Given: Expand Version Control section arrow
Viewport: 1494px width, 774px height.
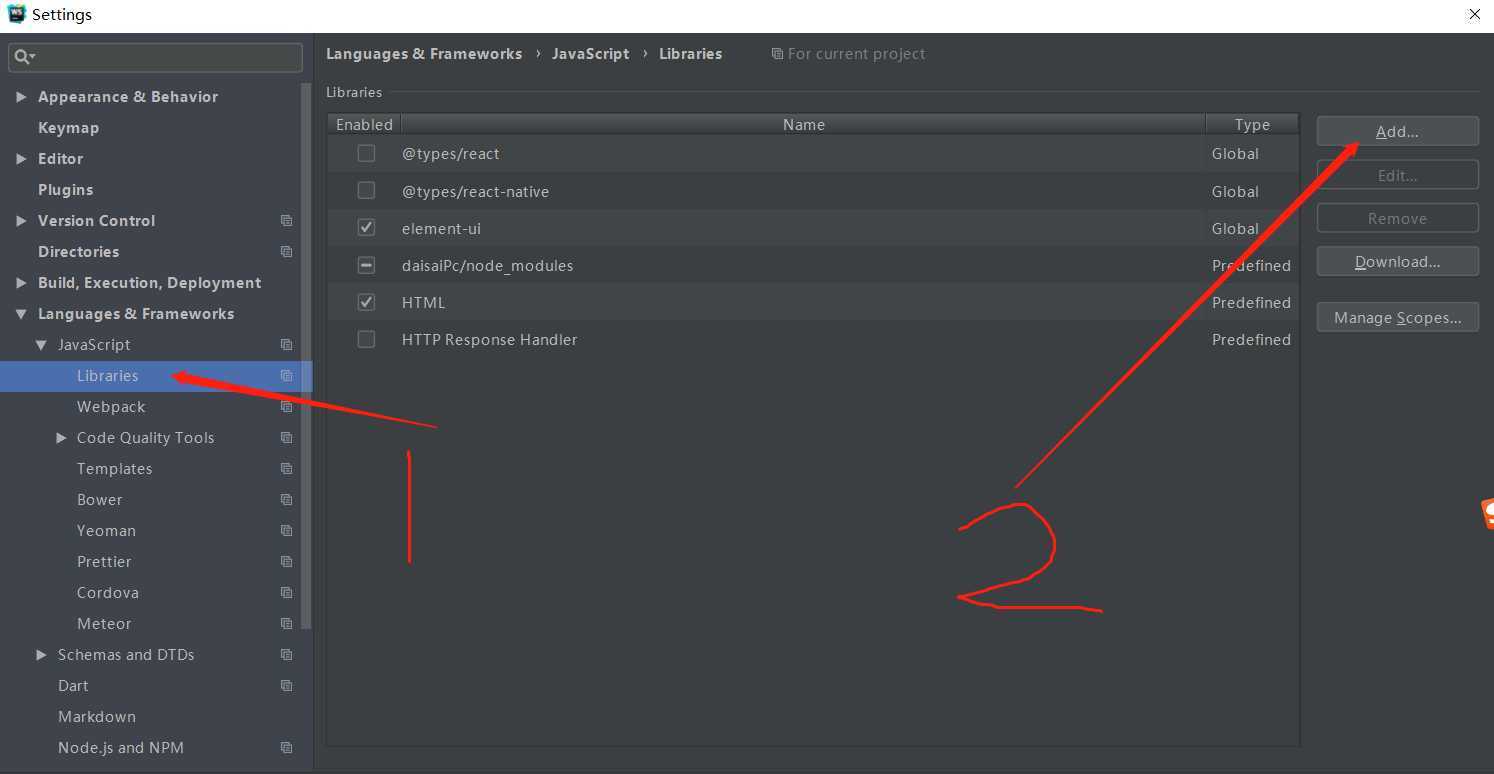Looking at the screenshot, I should (21, 221).
